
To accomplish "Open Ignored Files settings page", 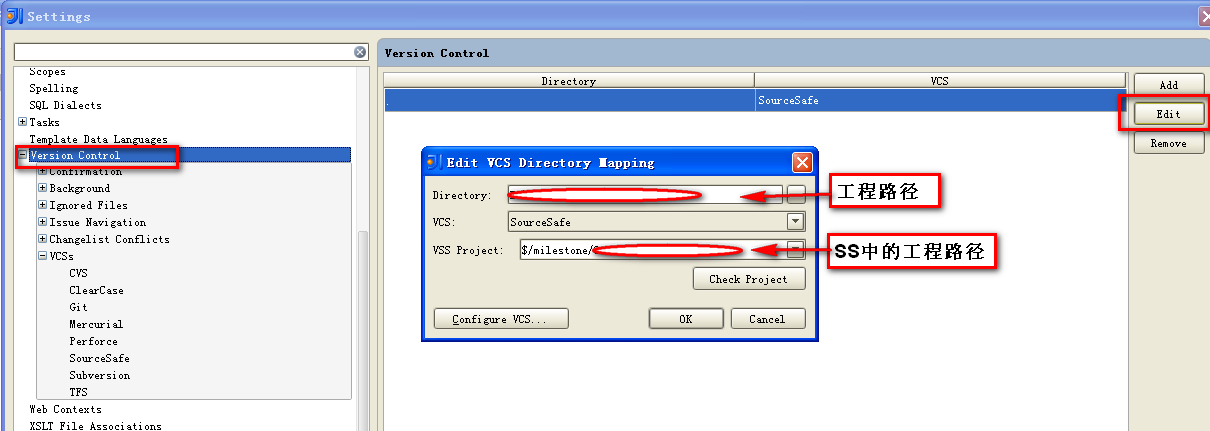I will pyautogui.click(x=89, y=205).
